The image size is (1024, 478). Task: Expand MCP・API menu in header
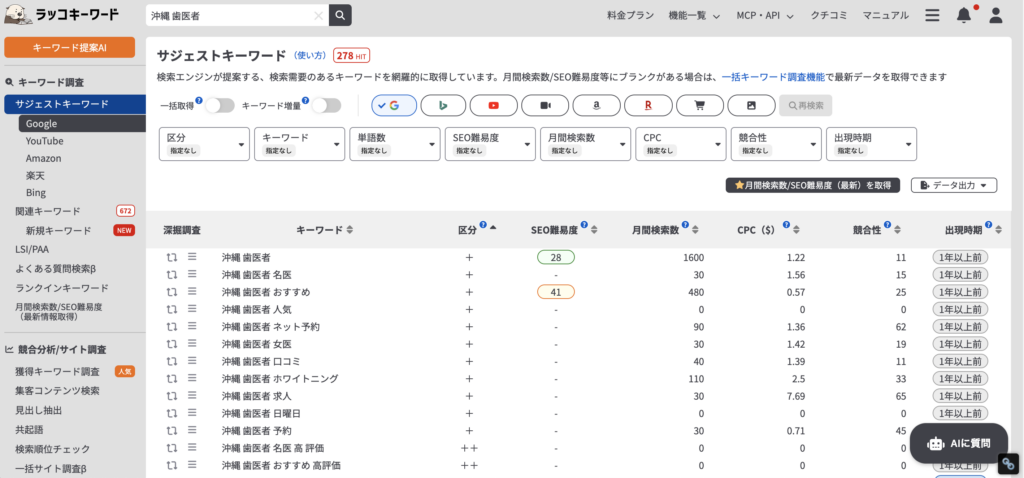(765, 16)
